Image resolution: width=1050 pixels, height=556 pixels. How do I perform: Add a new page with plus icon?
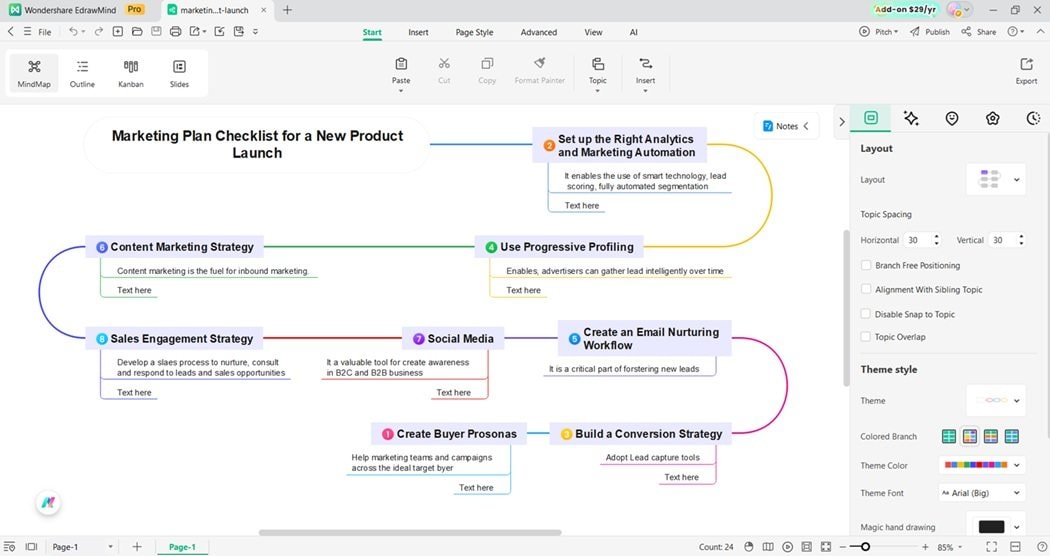pos(137,547)
